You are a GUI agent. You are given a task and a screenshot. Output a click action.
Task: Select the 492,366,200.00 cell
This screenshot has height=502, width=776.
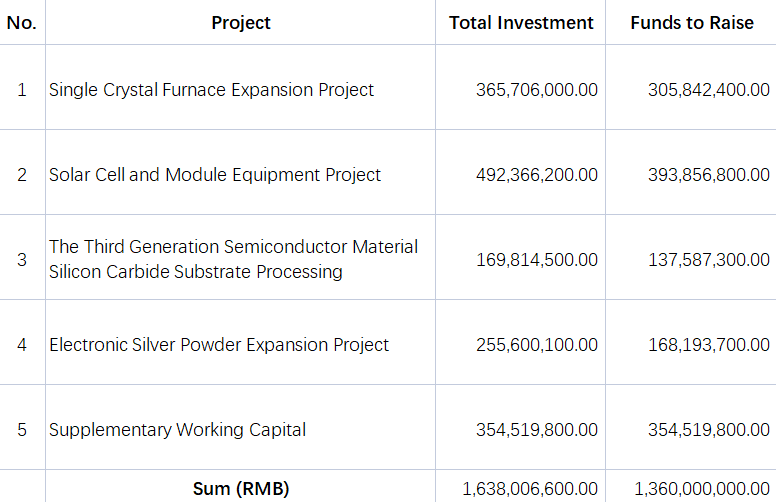(x=521, y=172)
